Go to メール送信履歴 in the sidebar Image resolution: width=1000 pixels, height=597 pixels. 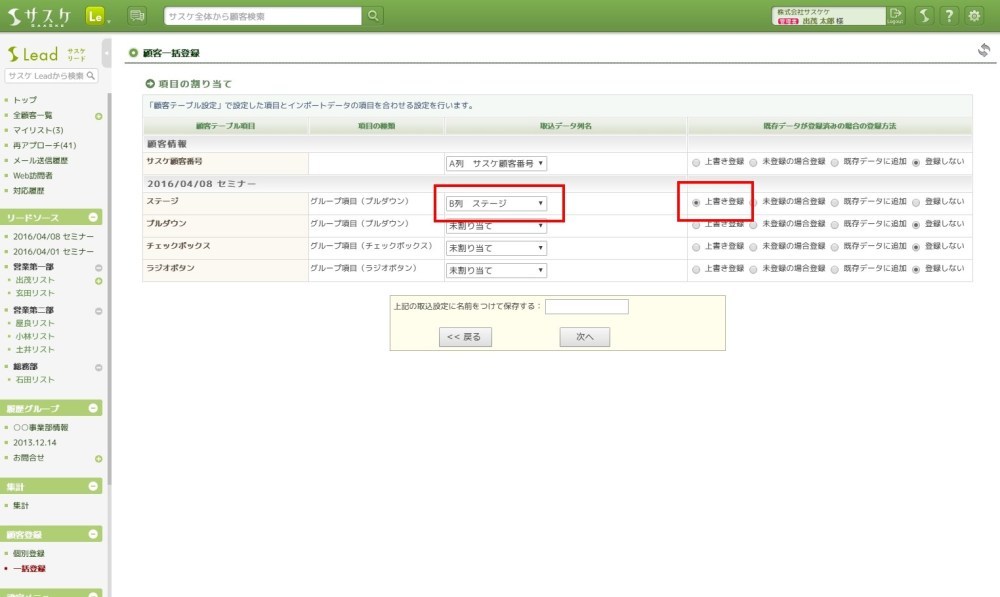pos(41,160)
